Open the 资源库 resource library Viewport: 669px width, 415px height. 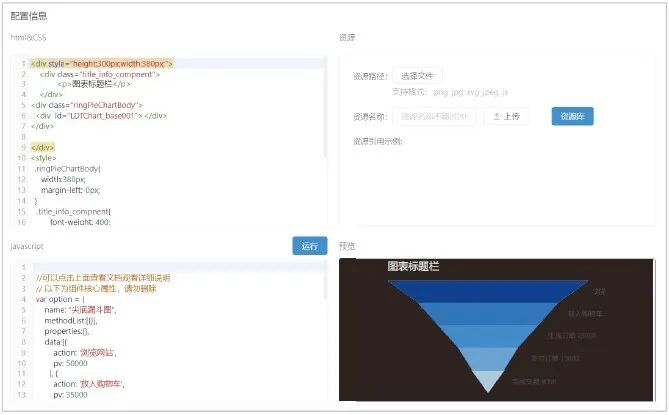572,116
